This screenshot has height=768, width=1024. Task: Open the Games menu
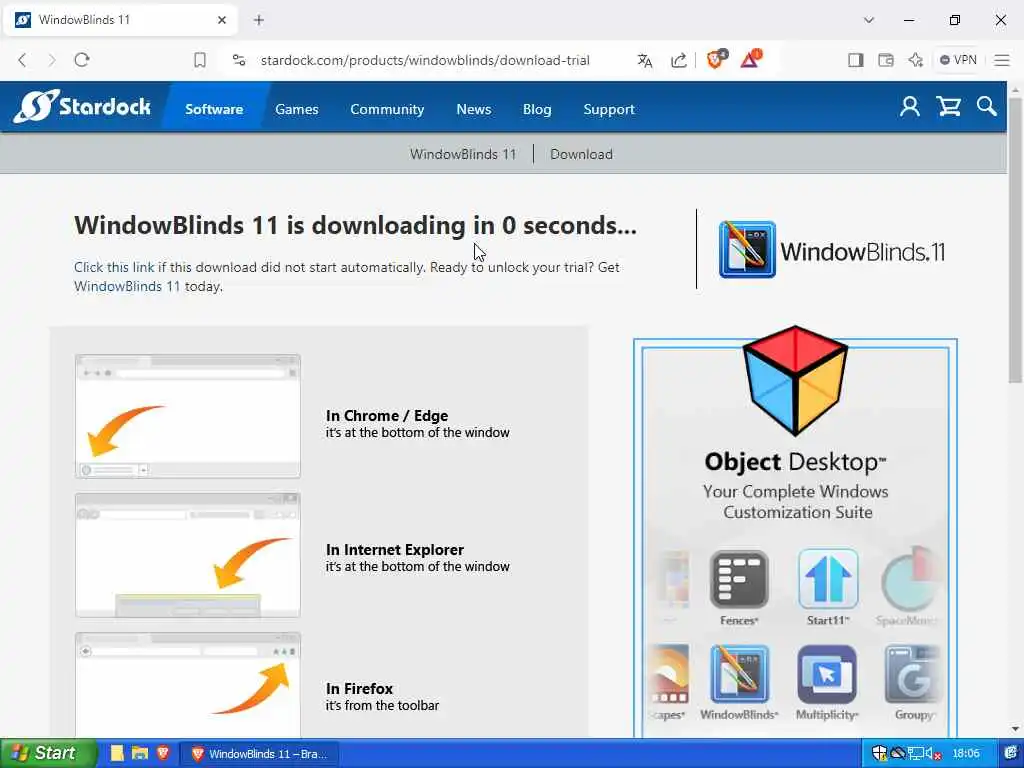pos(296,109)
